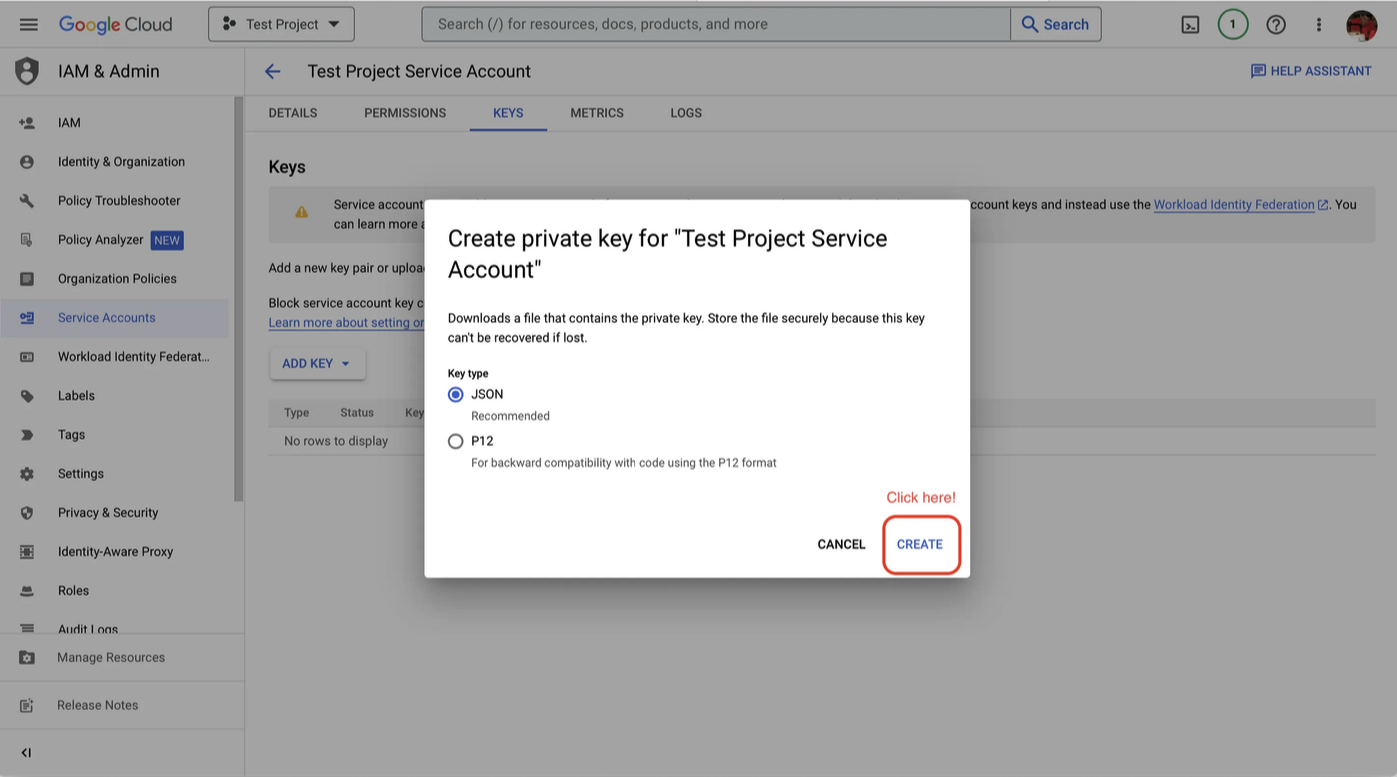Collapse the sidebar with the arrow icon
1397x777 pixels.
coord(26,753)
